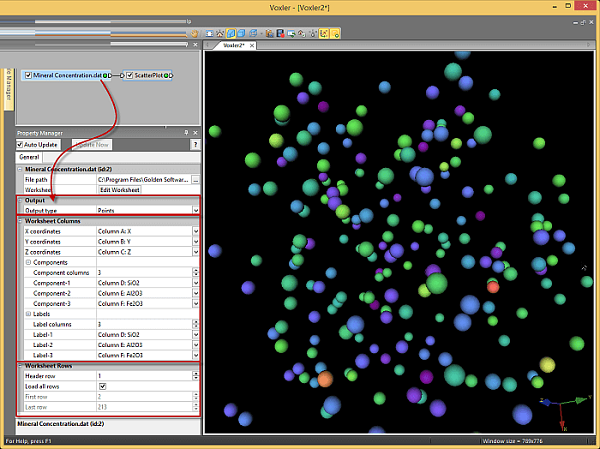Viewport: 600px width, 449px height.
Task: Click the ScatterPlot module green output connector
Action: 166,75
